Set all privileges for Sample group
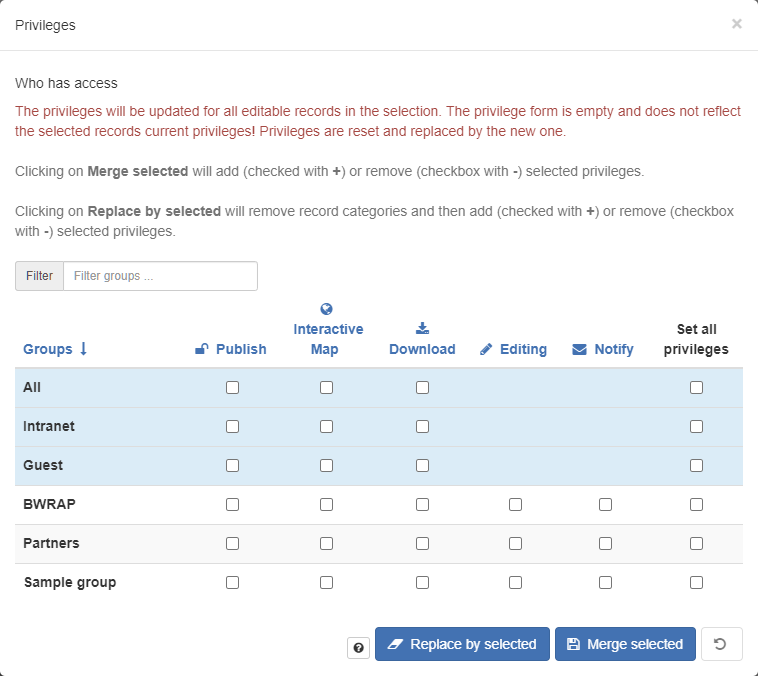Viewport: 758px width, 676px height. pos(697,583)
